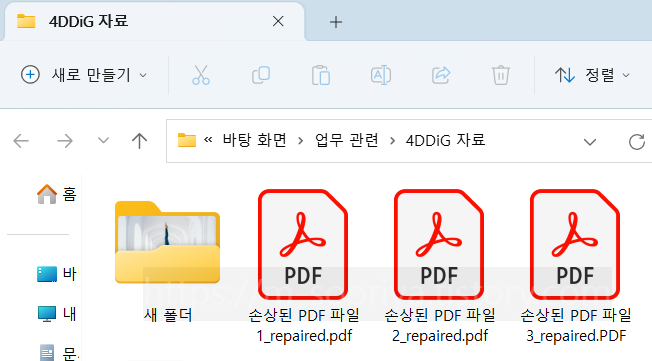Click the Rename icon in toolbar
652x361 pixels.
tap(381, 75)
